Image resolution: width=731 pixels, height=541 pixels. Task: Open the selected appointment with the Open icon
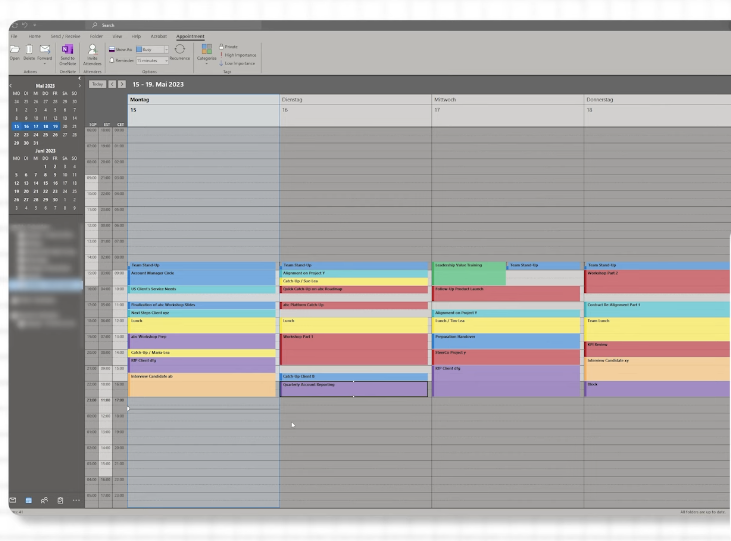(14, 49)
